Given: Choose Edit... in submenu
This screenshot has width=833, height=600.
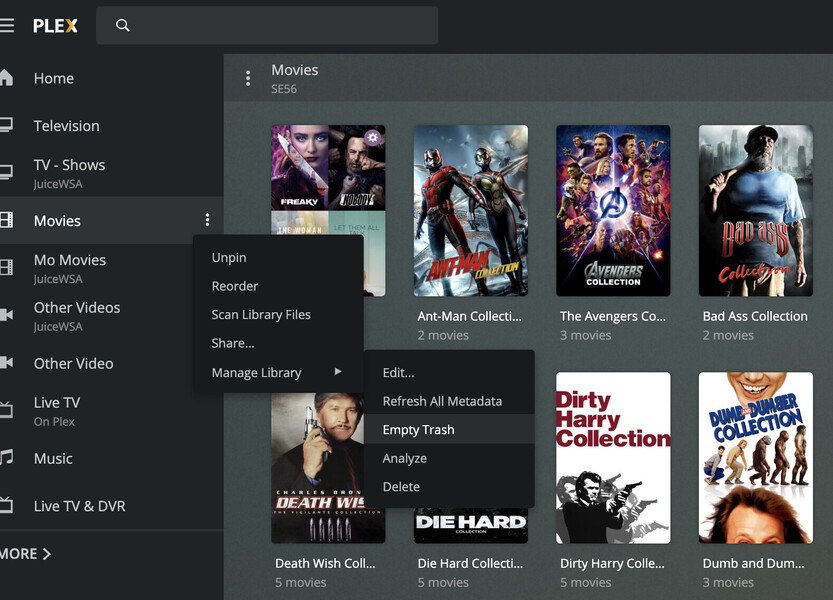Looking at the screenshot, I should coord(398,373).
